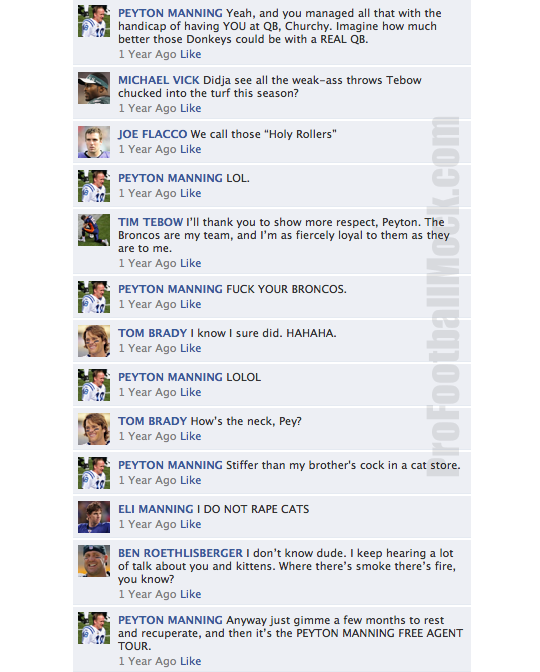
Task: Open the ELI MANNING name link
Action: (156, 509)
